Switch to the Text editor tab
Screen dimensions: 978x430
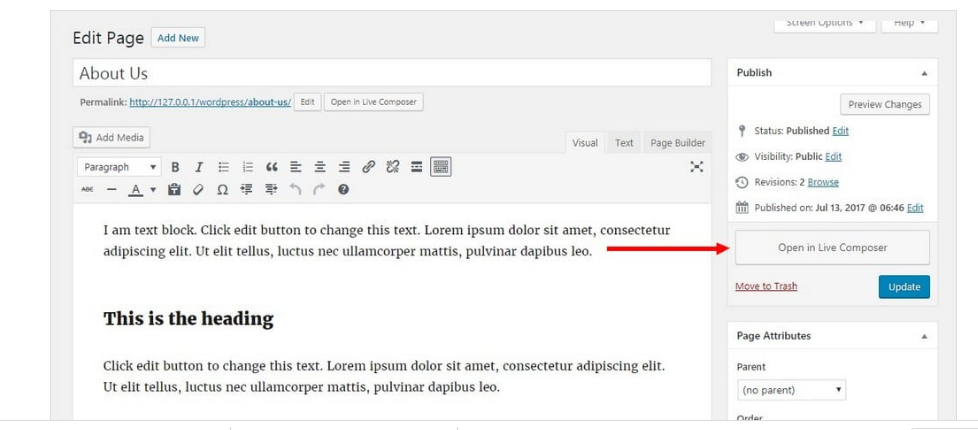[624, 143]
